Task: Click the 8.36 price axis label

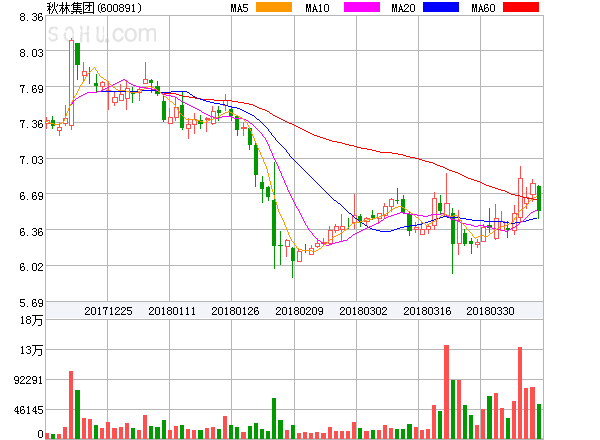Action: (x=31, y=17)
